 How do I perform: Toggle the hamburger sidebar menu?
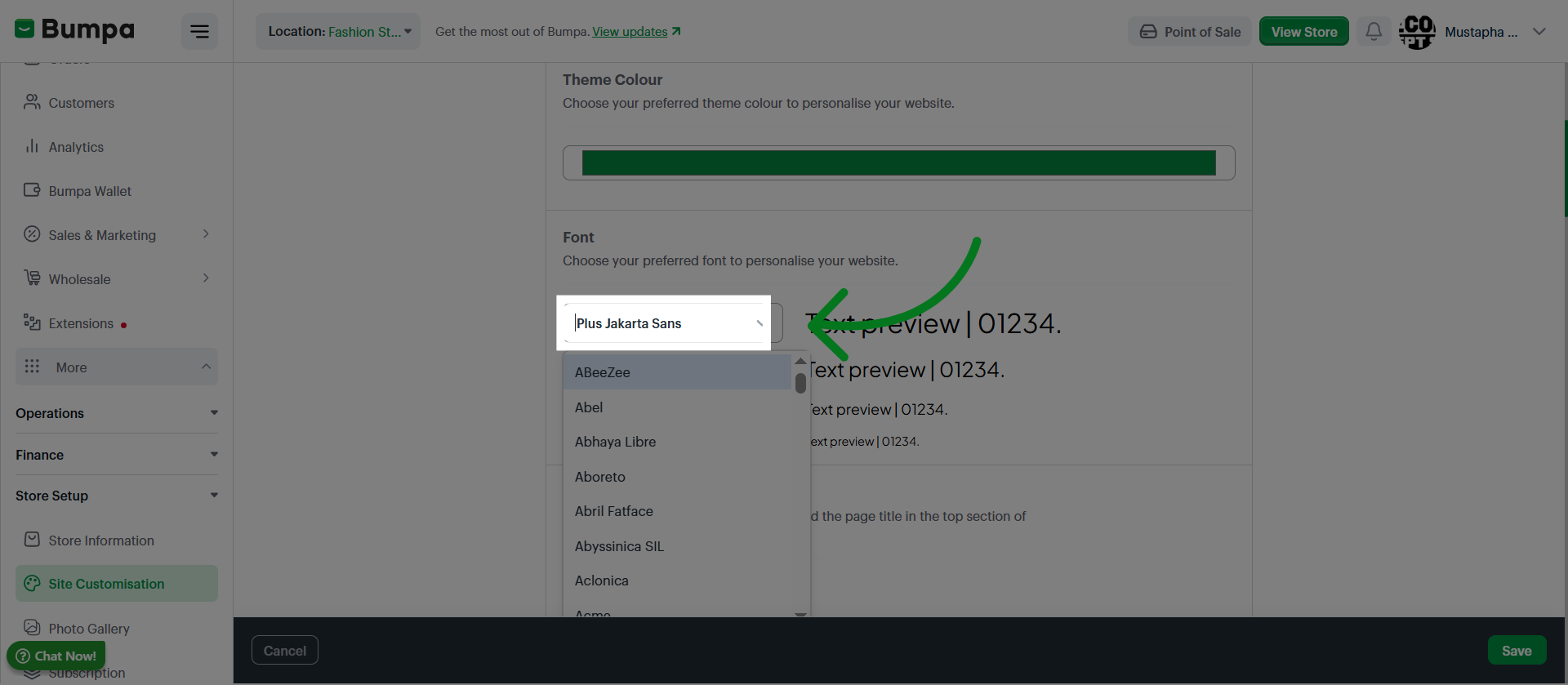point(199,32)
